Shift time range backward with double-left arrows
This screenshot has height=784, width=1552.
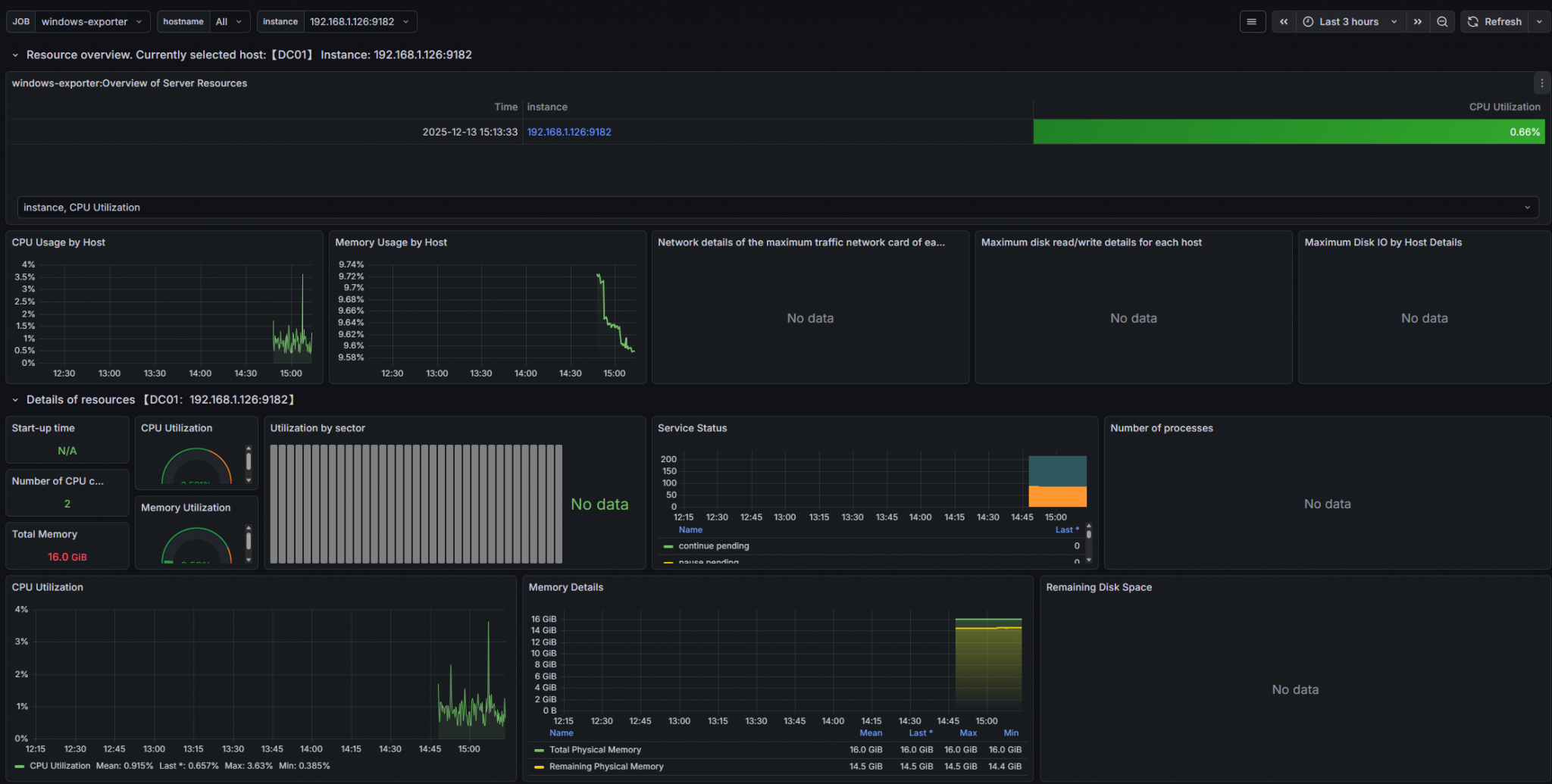pyautogui.click(x=1284, y=22)
